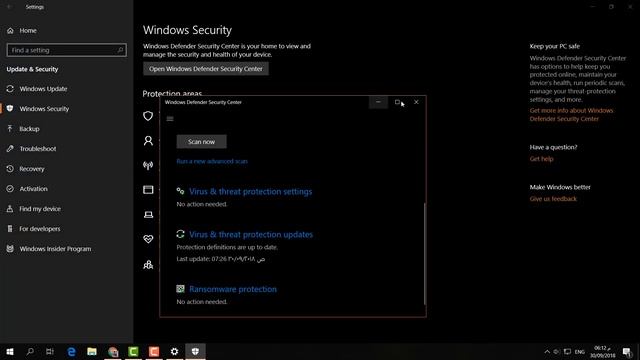
Task: Close the Windows Defender Security Center window
Action: 416,102
